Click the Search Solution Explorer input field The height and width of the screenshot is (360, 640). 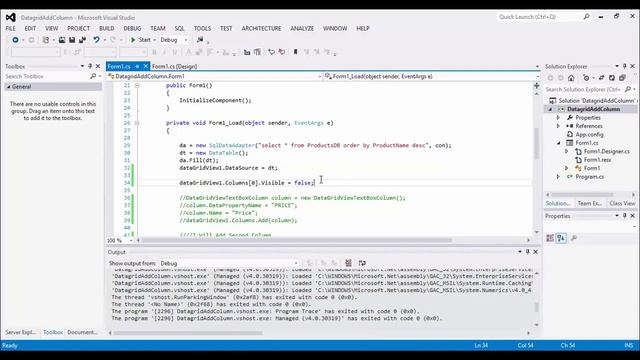584,89
